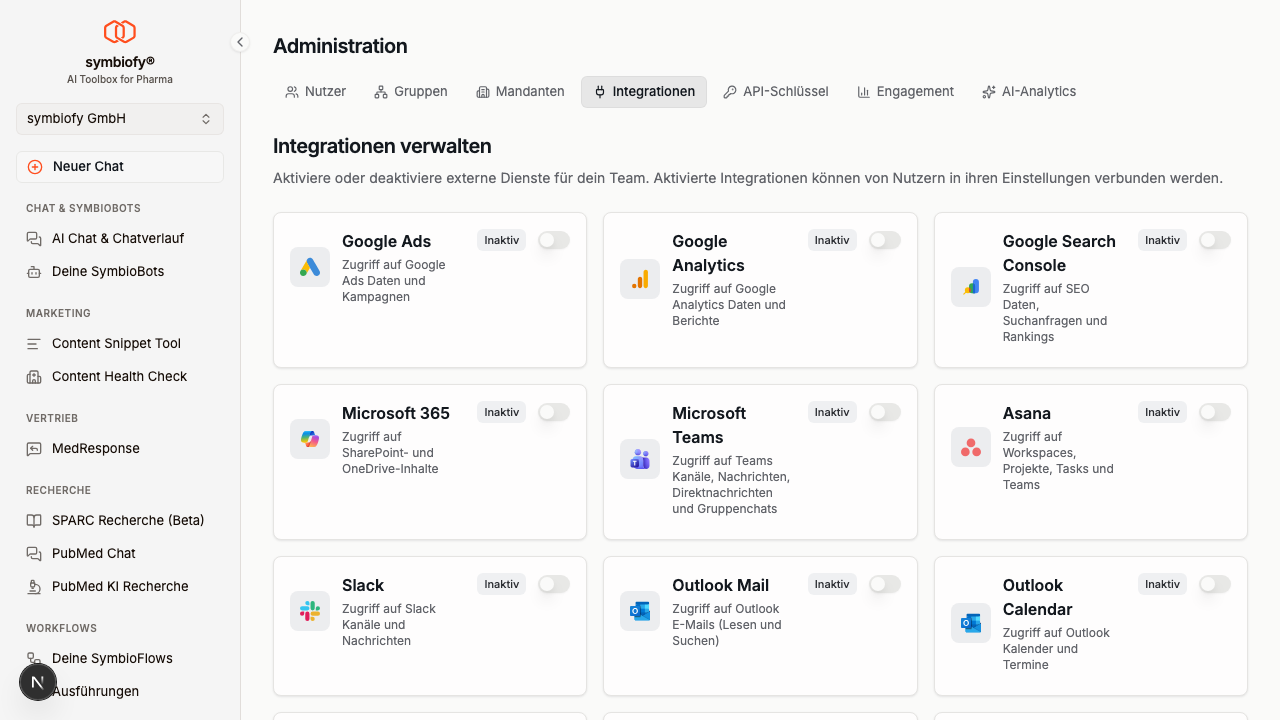Click the Microsoft Teams logo icon
The image size is (1280, 720).
pyautogui.click(x=640, y=459)
